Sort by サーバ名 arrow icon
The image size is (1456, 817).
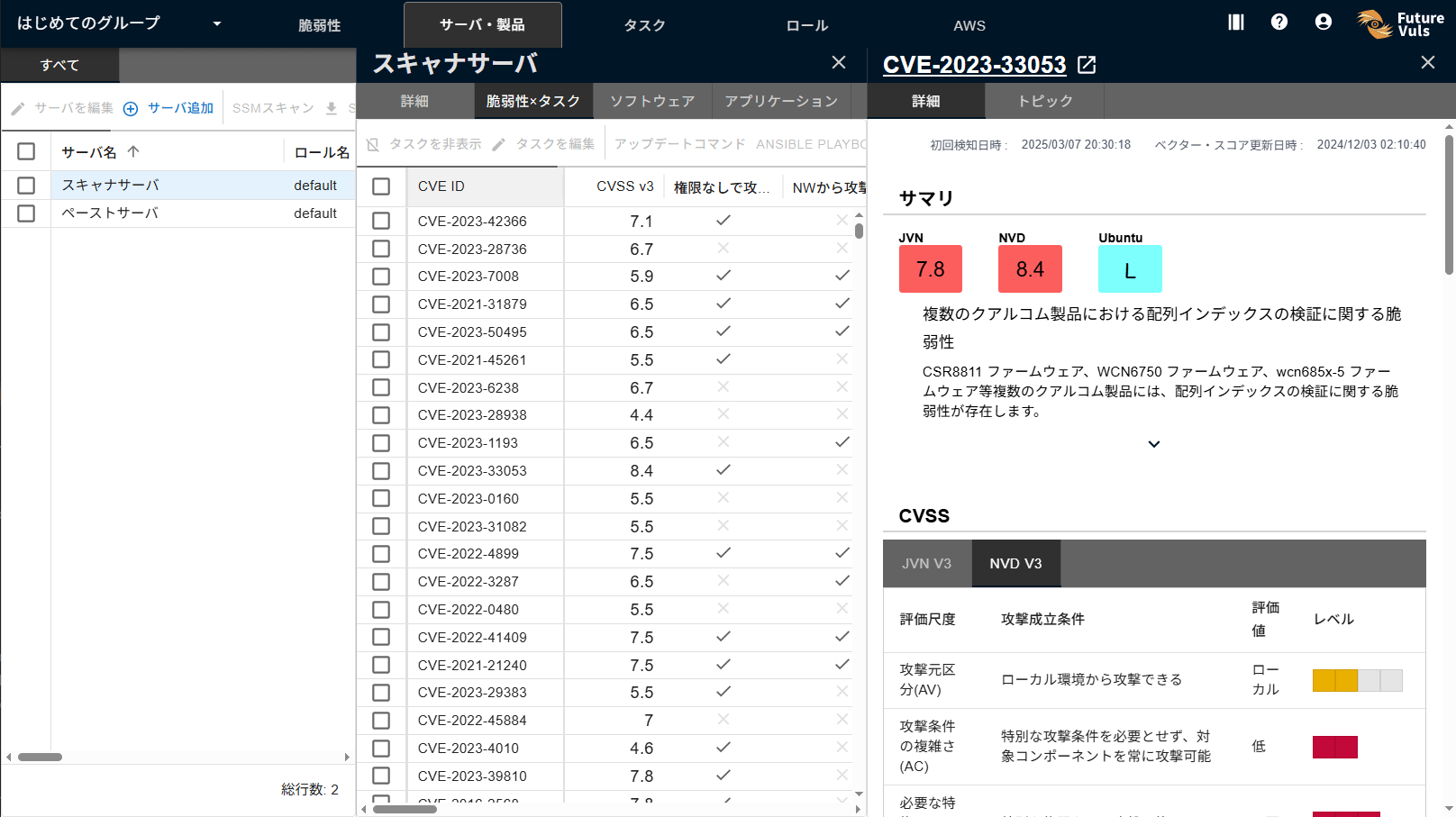click(x=133, y=151)
